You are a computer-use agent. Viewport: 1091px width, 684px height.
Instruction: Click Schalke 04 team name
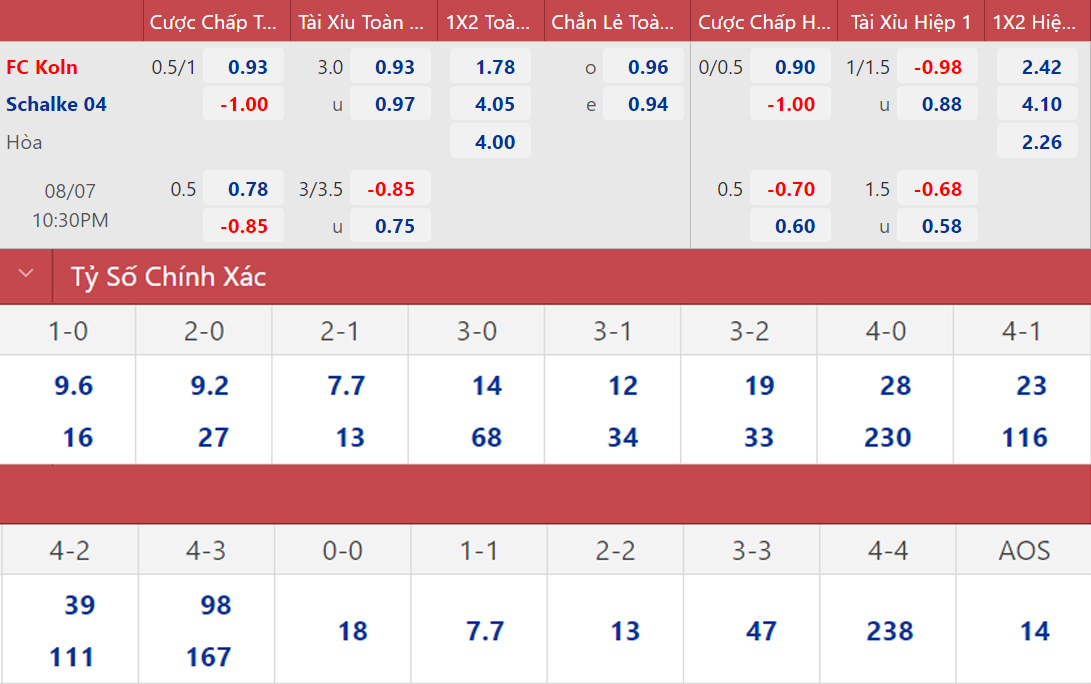(x=56, y=104)
